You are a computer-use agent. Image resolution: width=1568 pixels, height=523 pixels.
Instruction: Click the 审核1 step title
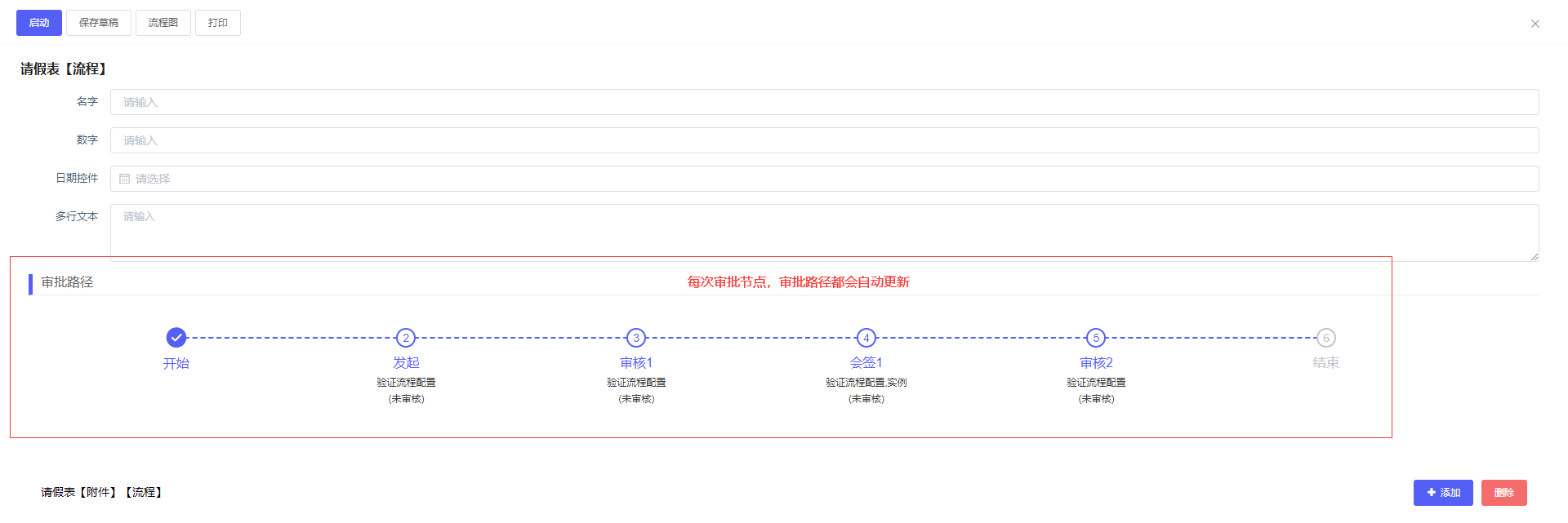point(636,363)
